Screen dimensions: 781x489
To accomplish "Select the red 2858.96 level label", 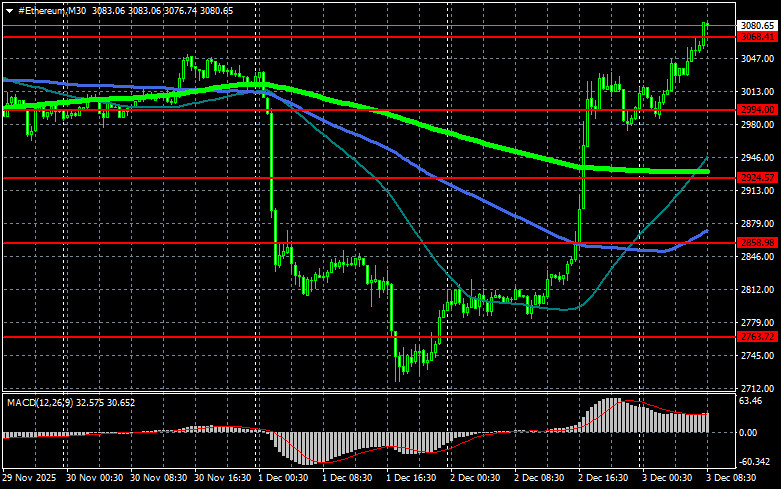I will (x=757, y=243).
